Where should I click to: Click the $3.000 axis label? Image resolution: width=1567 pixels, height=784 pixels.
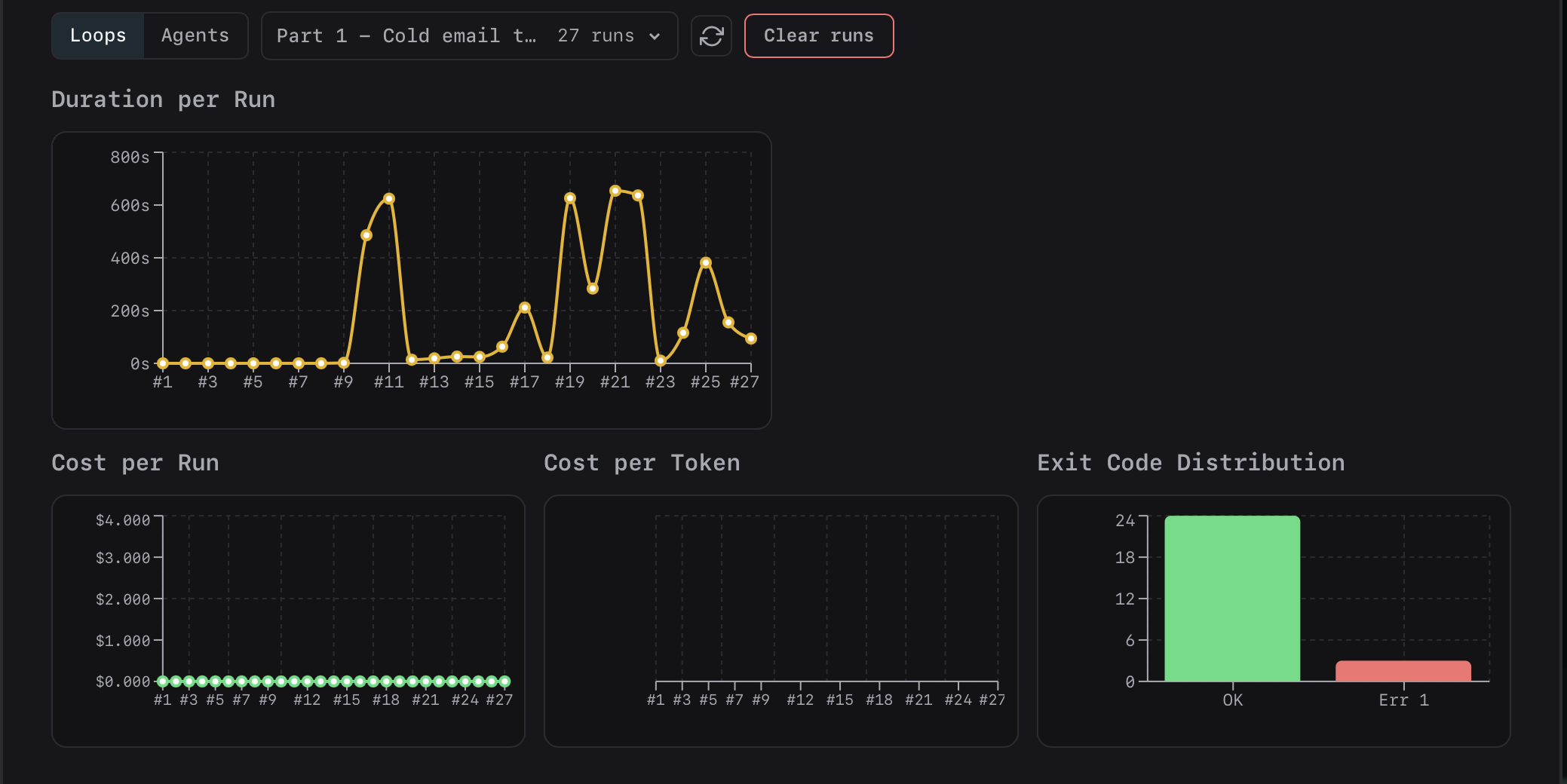point(123,558)
